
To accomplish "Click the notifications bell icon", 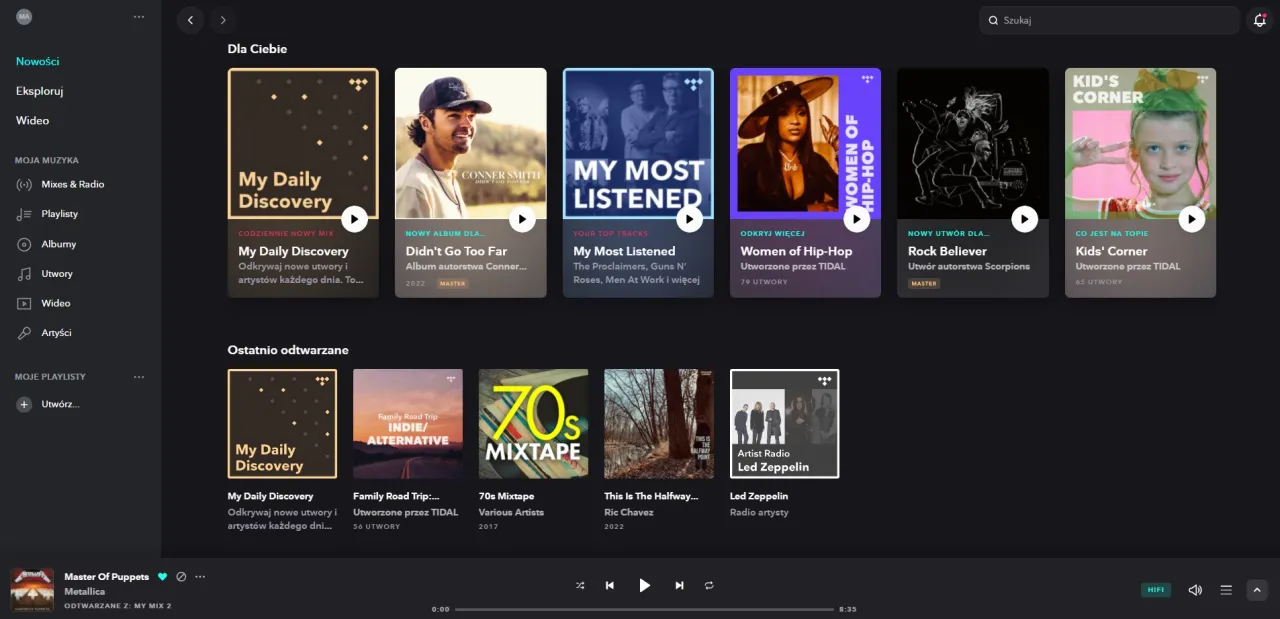I will coord(1260,19).
